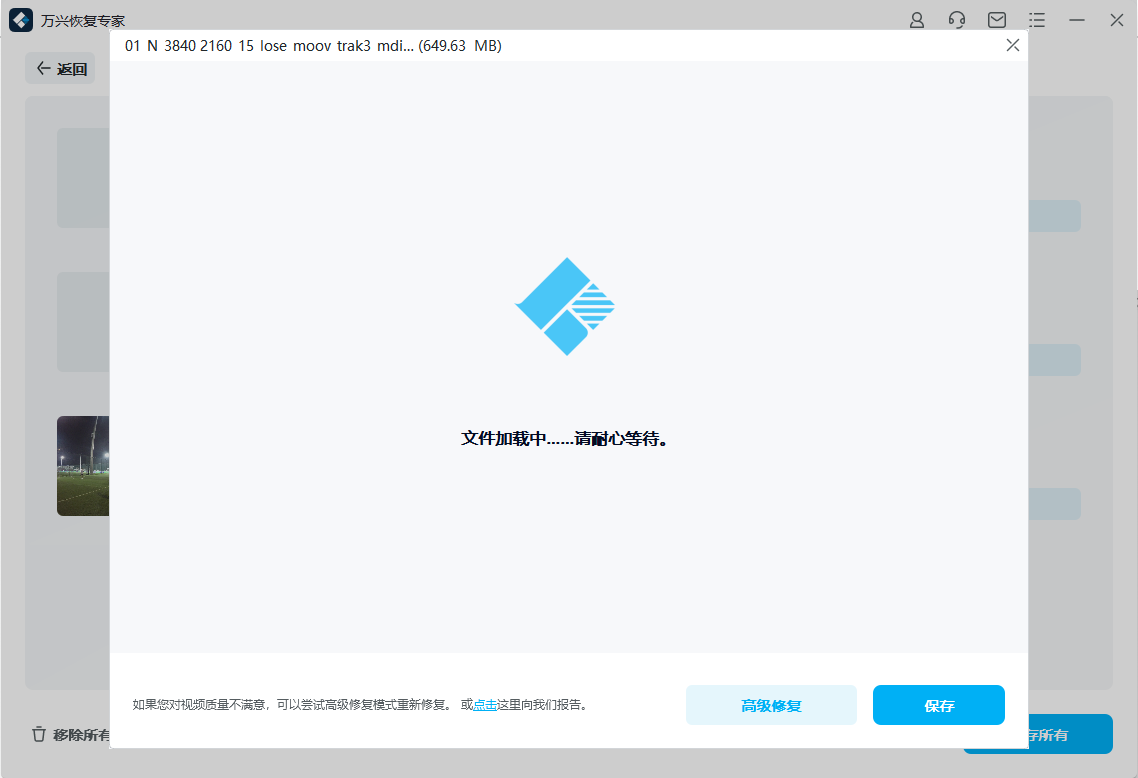Minimize the application window
The image size is (1138, 778).
[1076, 20]
